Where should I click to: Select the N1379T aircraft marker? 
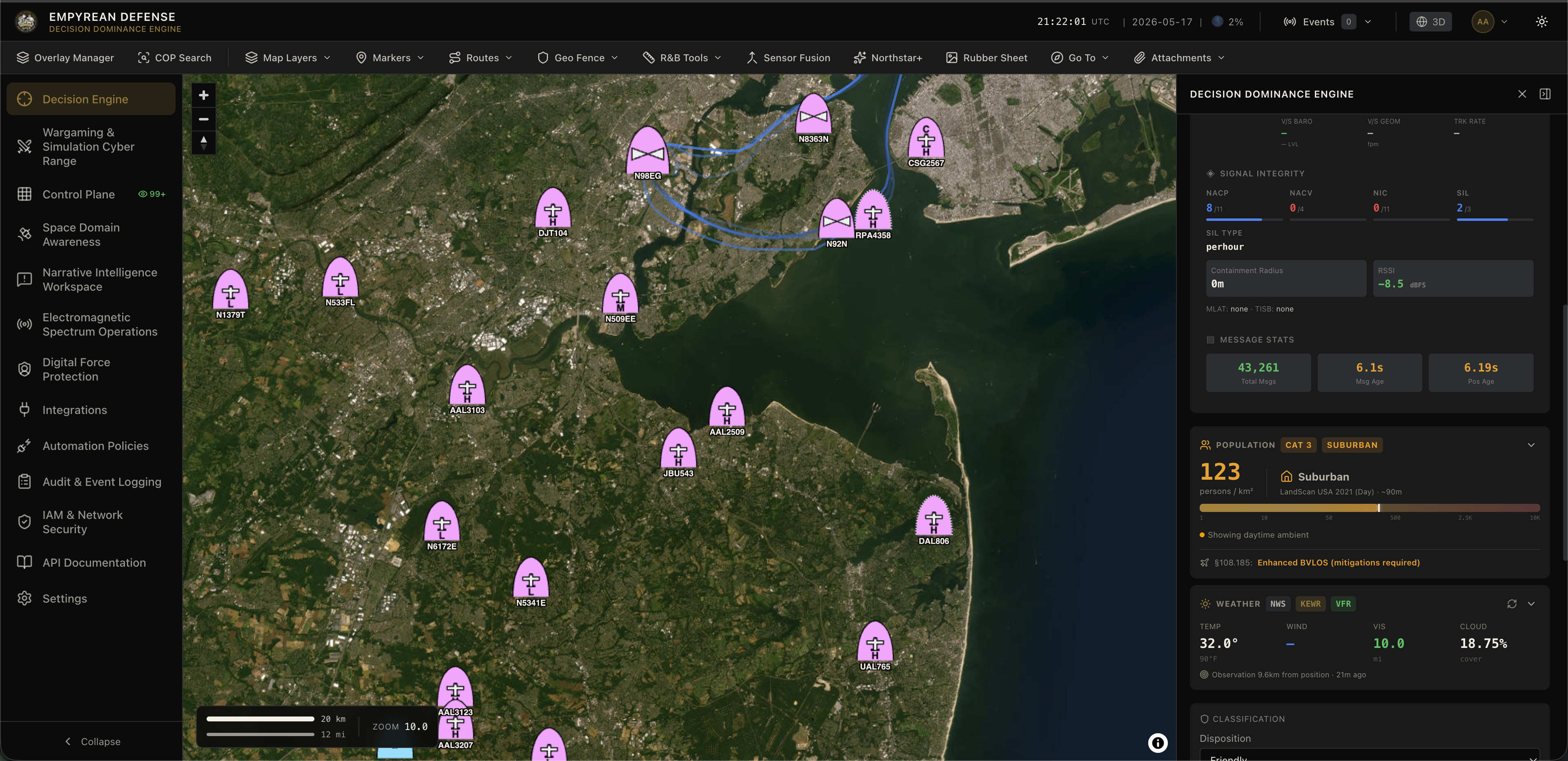pyautogui.click(x=230, y=294)
